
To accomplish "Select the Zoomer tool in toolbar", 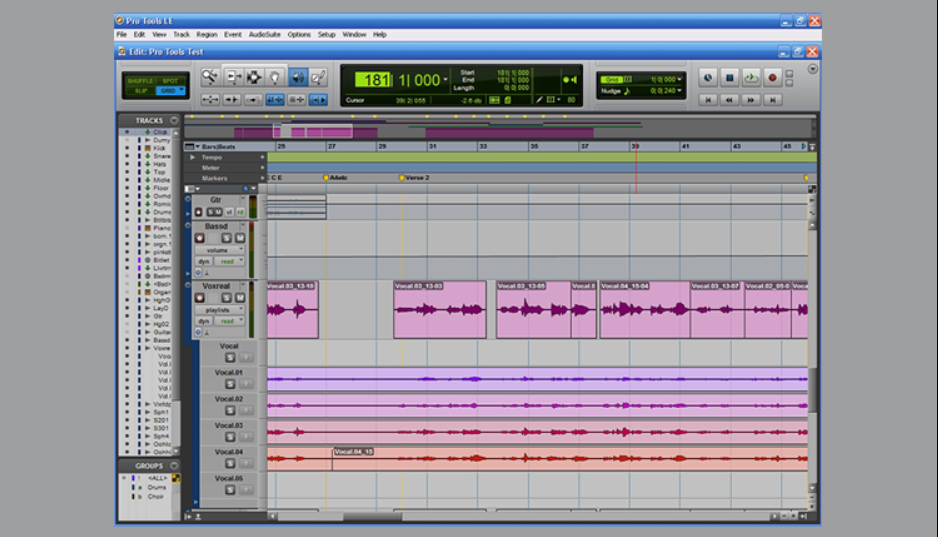I will [x=210, y=77].
